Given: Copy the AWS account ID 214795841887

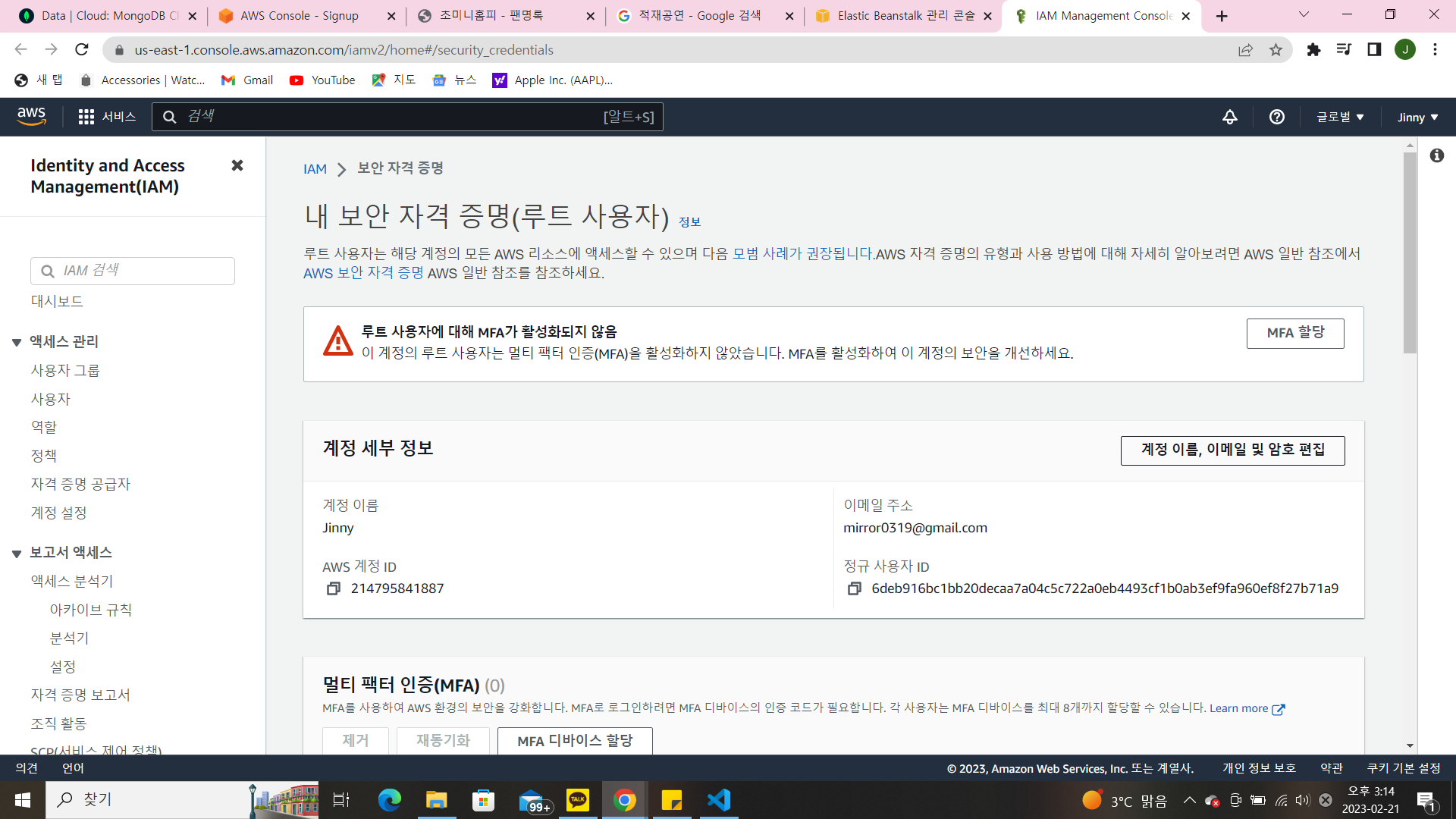Looking at the screenshot, I should point(333,588).
